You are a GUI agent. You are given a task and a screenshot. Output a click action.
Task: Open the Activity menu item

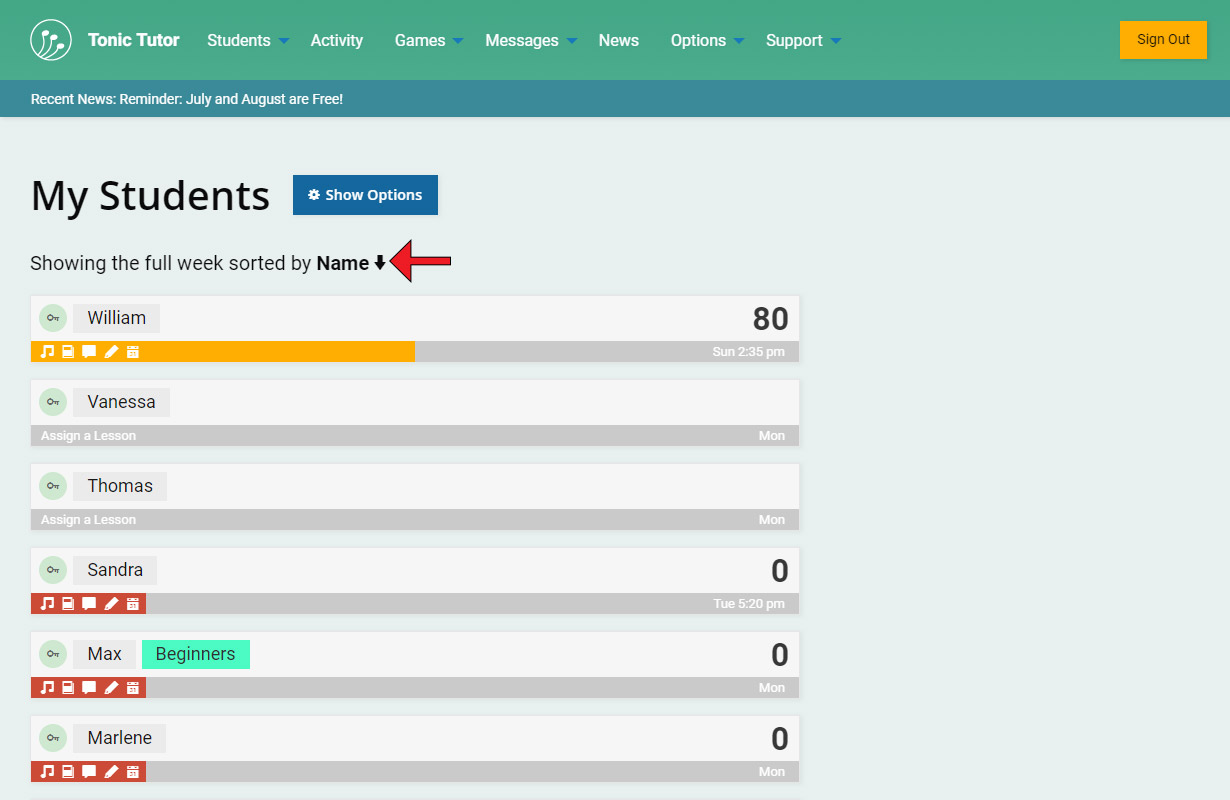pyautogui.click(x=336, y=41)
